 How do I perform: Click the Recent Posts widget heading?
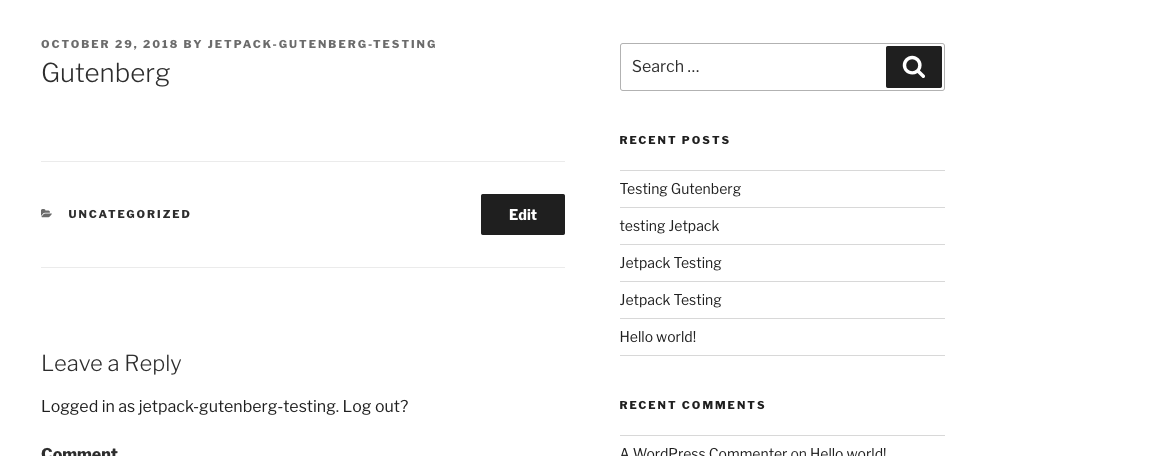[674, 141]
